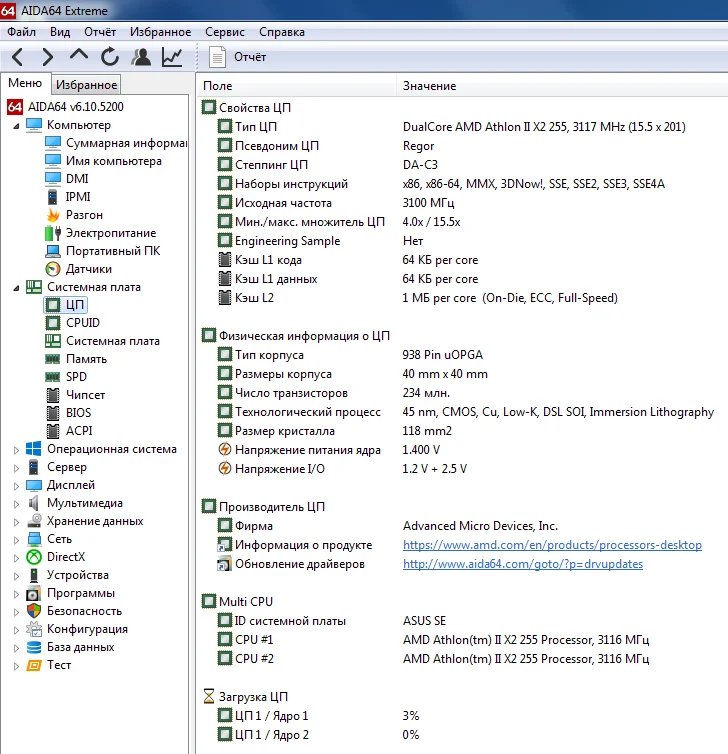Click the Back navigation arrow
Viewport: 728px width, 754px height.
pos(17,57)
